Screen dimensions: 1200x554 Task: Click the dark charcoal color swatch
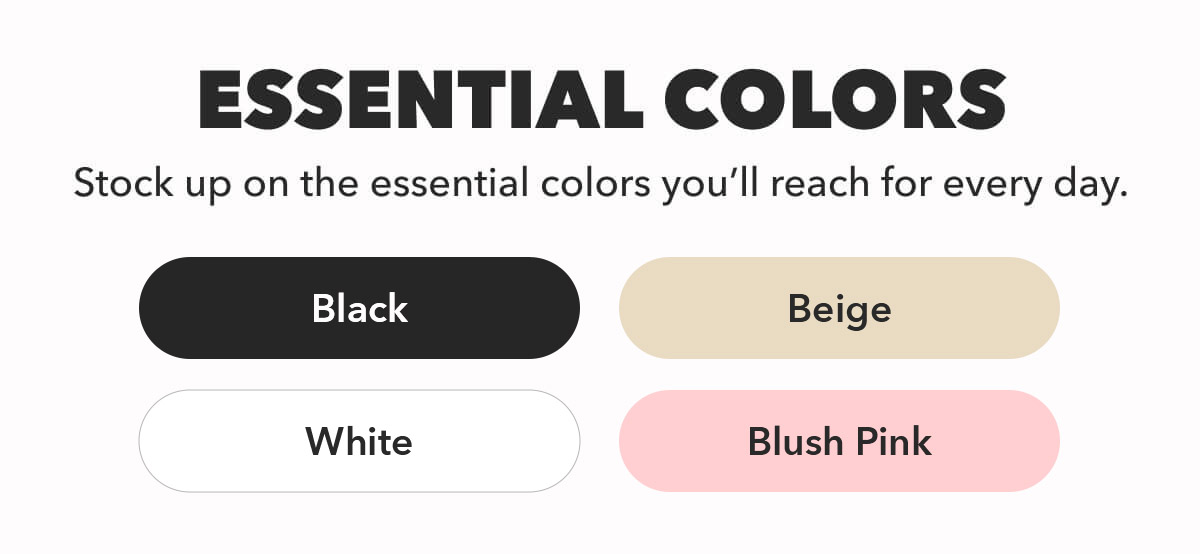coord(359,308)
